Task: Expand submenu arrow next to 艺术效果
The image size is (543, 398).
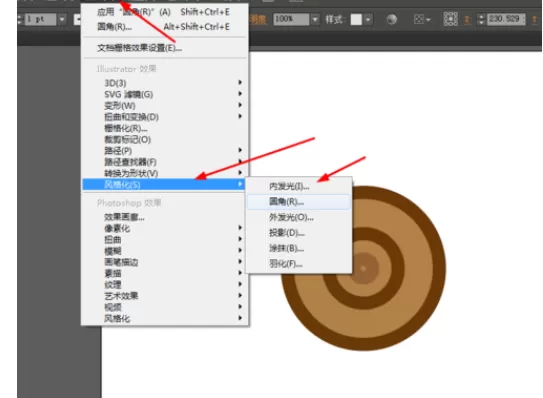Action: pyautogui.click(x=240, y=295)
